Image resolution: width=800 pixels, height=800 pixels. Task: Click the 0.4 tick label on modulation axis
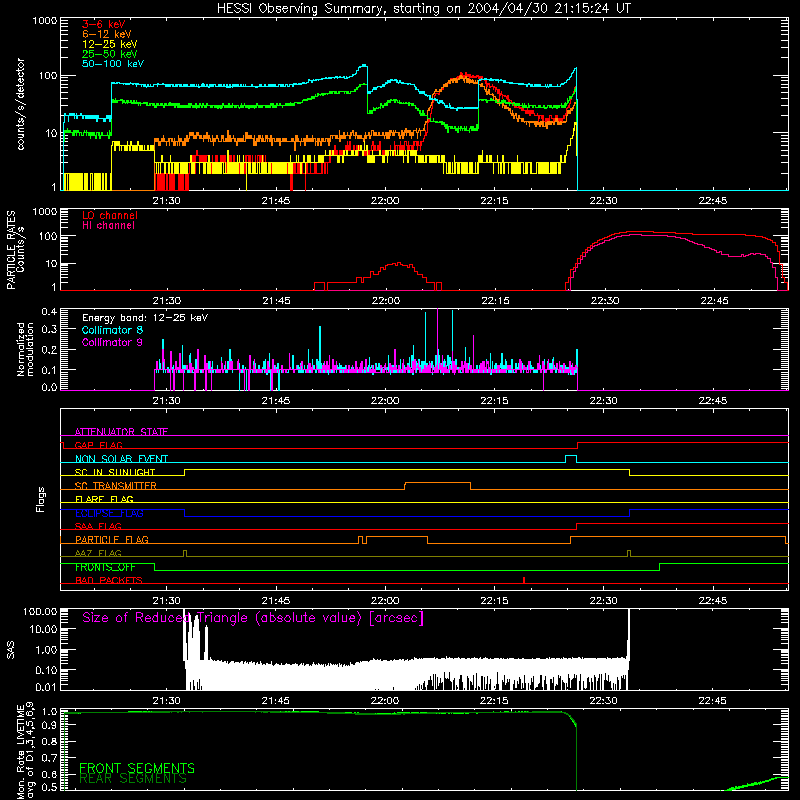pyautogui.click(x=49, y=312)
